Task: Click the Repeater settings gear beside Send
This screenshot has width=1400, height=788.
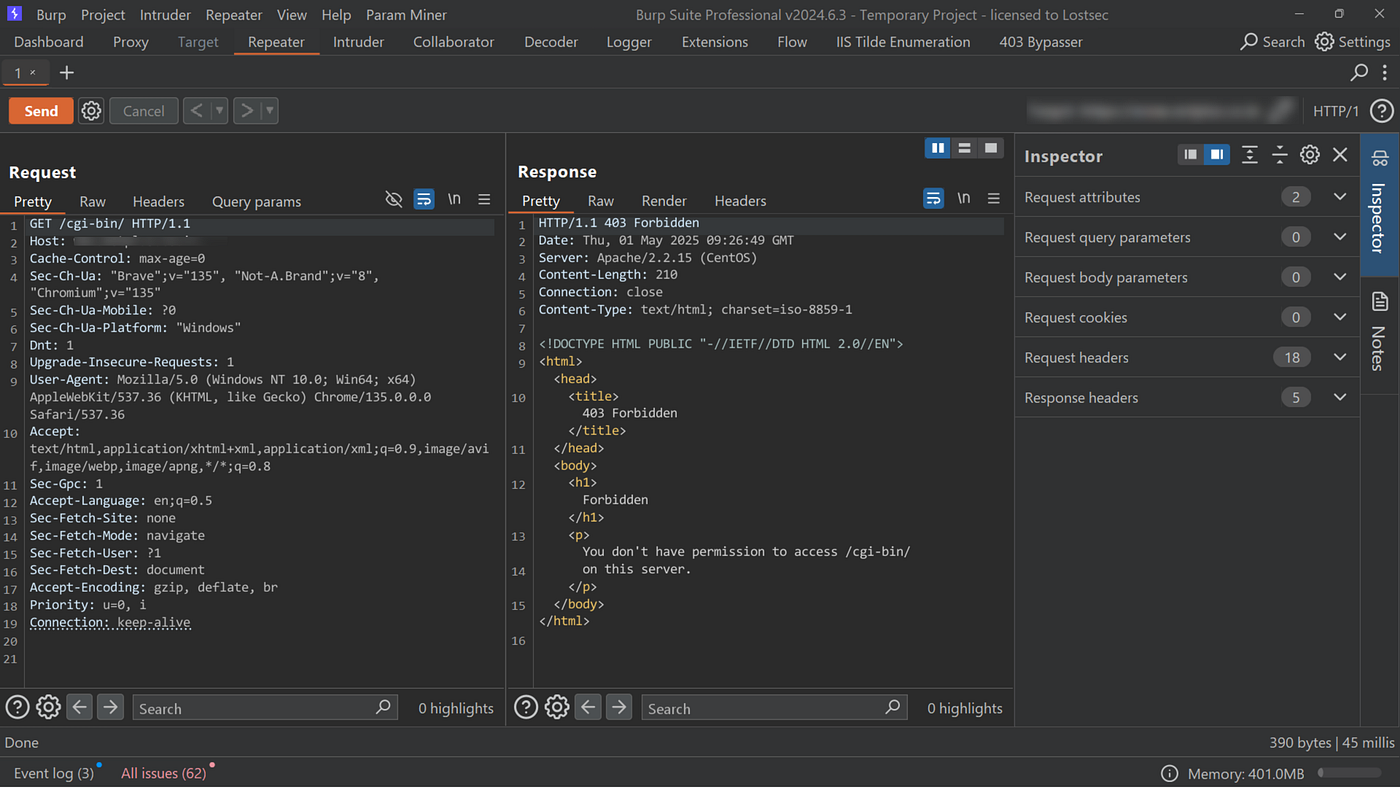Action: 91,111
